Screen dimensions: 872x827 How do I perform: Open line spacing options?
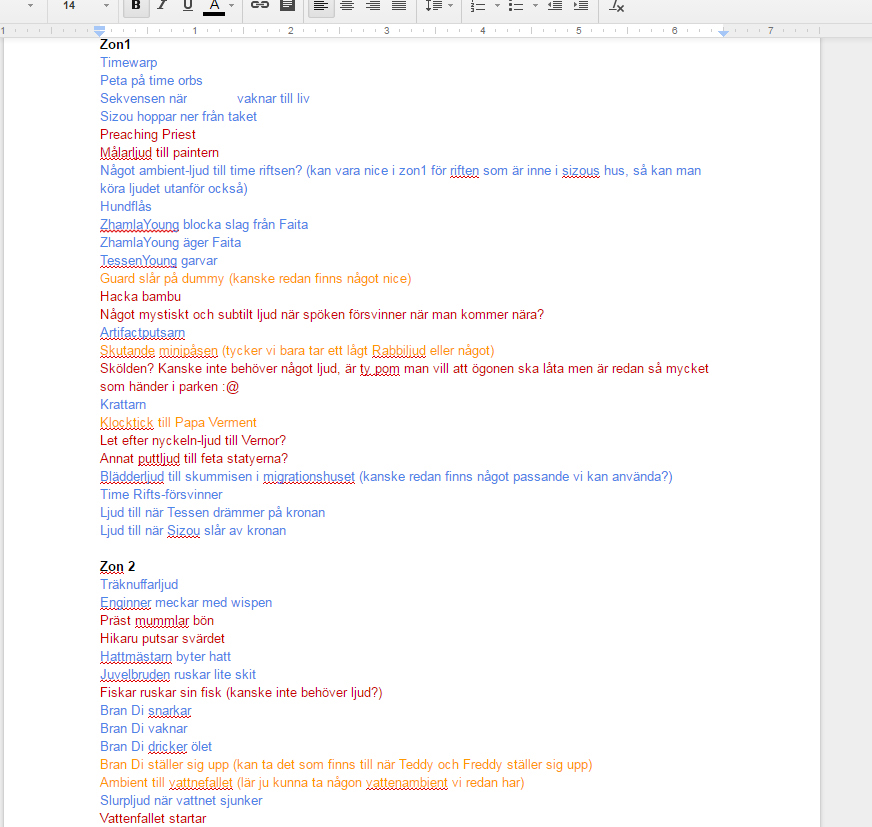[x=433, y=6]
